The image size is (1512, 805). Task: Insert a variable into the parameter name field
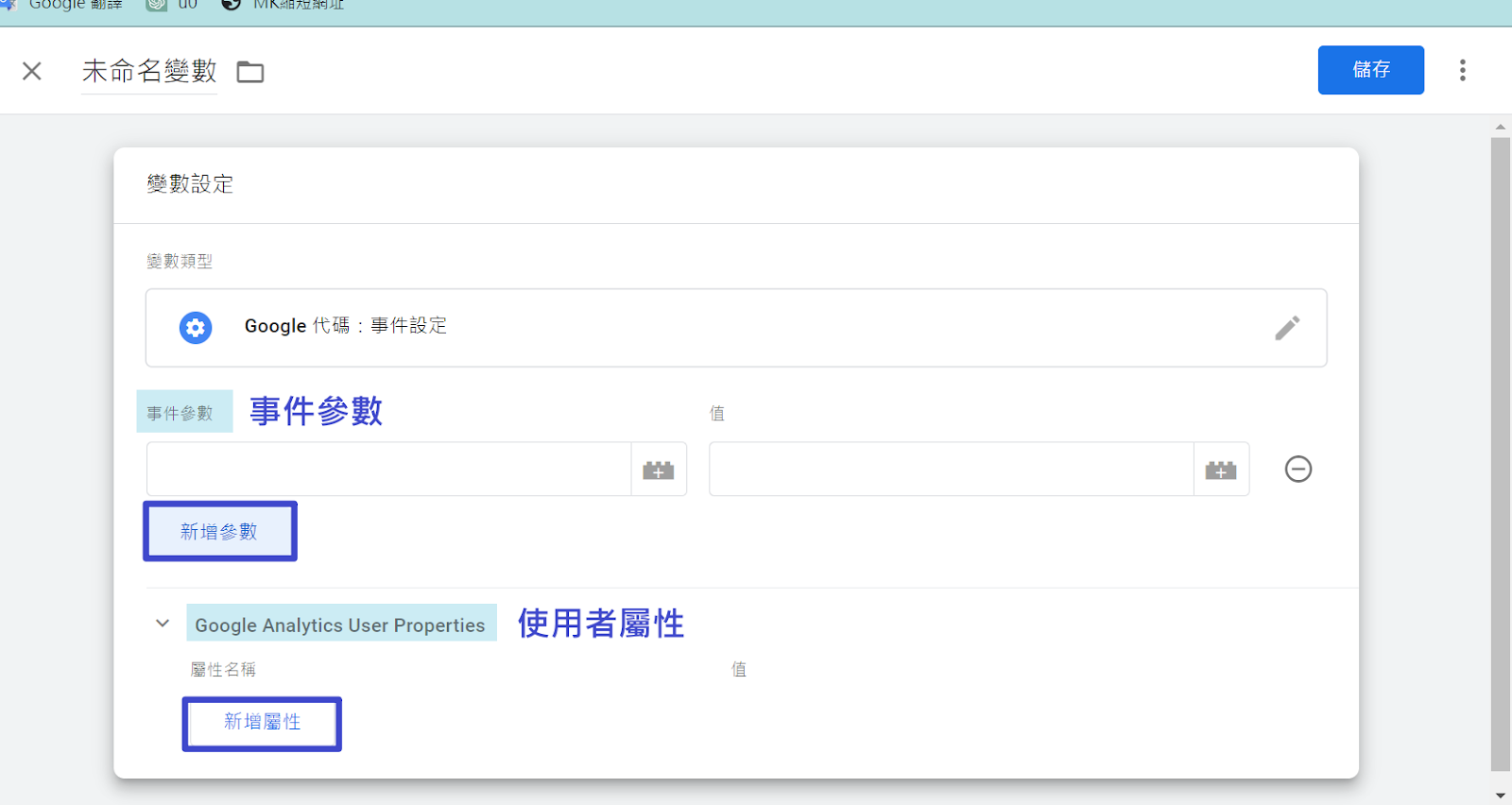pyautogui.click(x=659, y=470)
